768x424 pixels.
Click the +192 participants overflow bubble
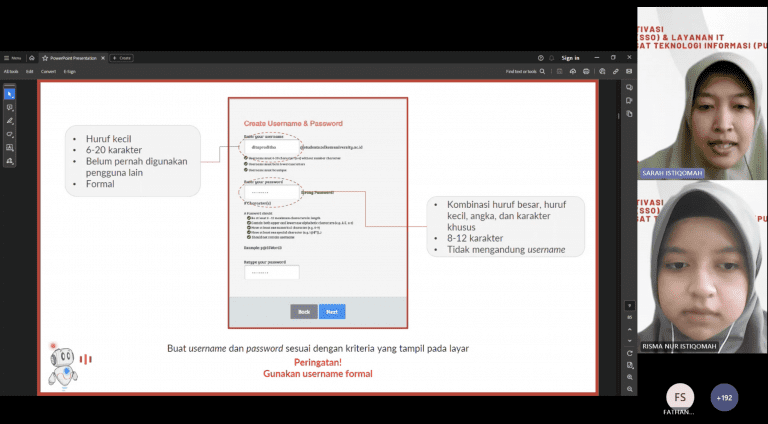724,396
